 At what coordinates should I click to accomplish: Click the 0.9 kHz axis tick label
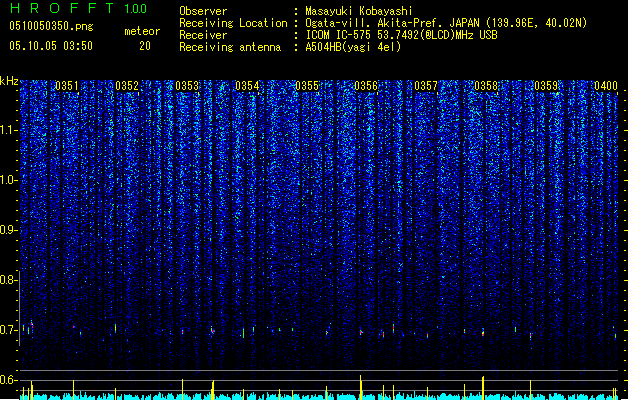tap(8, 230)
